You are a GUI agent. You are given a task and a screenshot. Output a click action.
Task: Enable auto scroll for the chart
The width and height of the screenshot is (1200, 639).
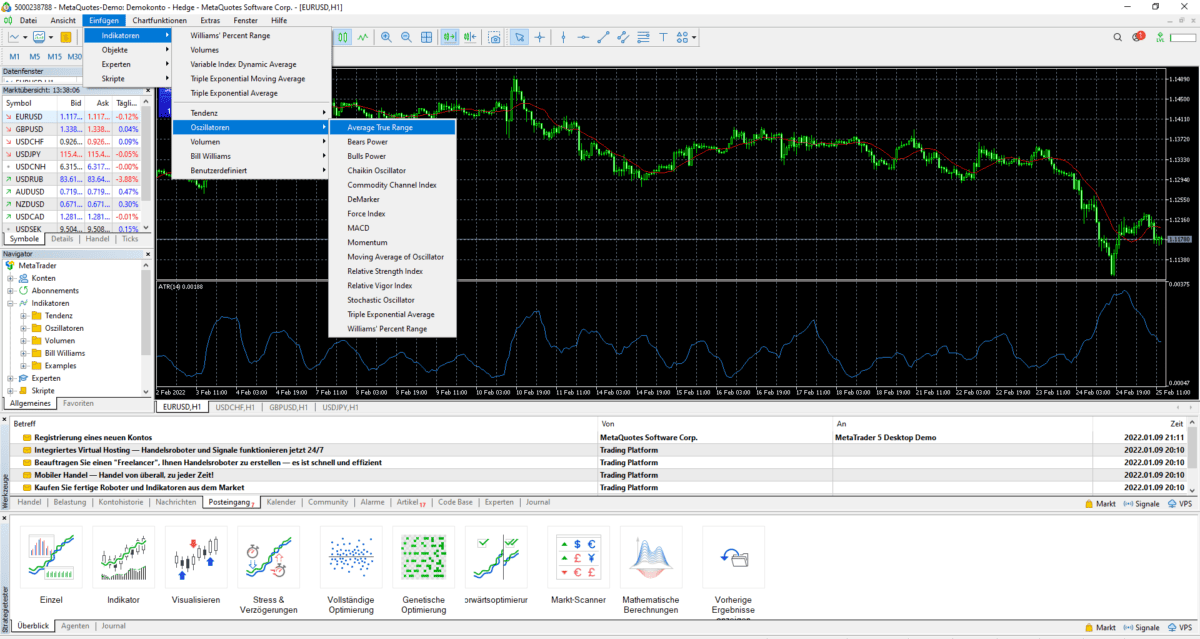448,37
